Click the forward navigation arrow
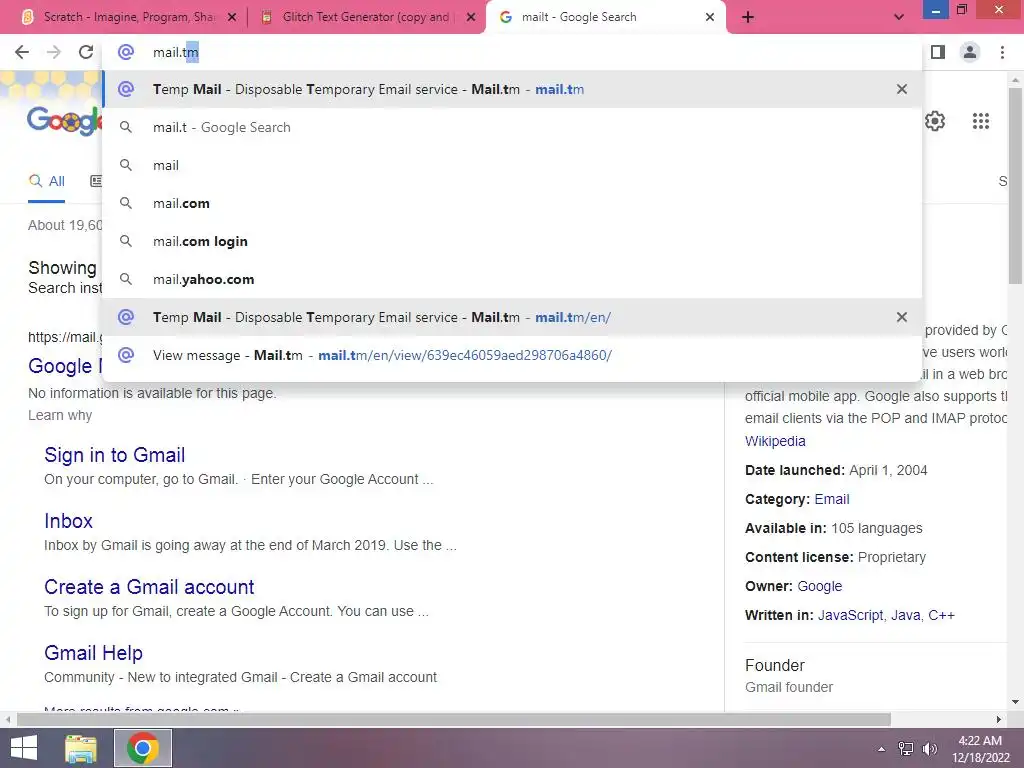Viewport: 1024px width, 768px height. click(54, 52)
